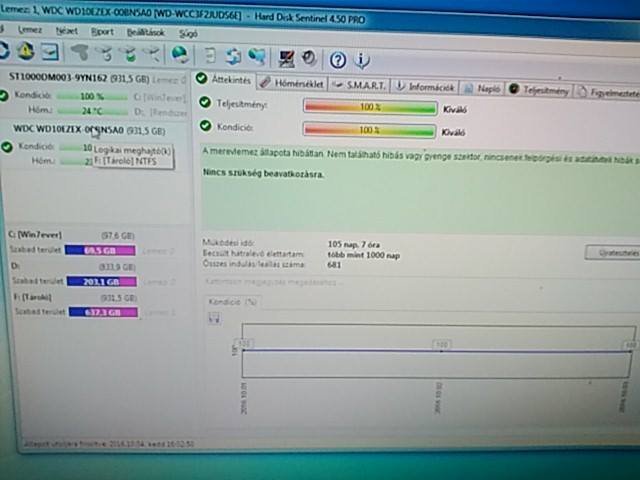Click the stethoscope disk test icon
The width and height of the screenshot is (640, 480).
[80, 53]
